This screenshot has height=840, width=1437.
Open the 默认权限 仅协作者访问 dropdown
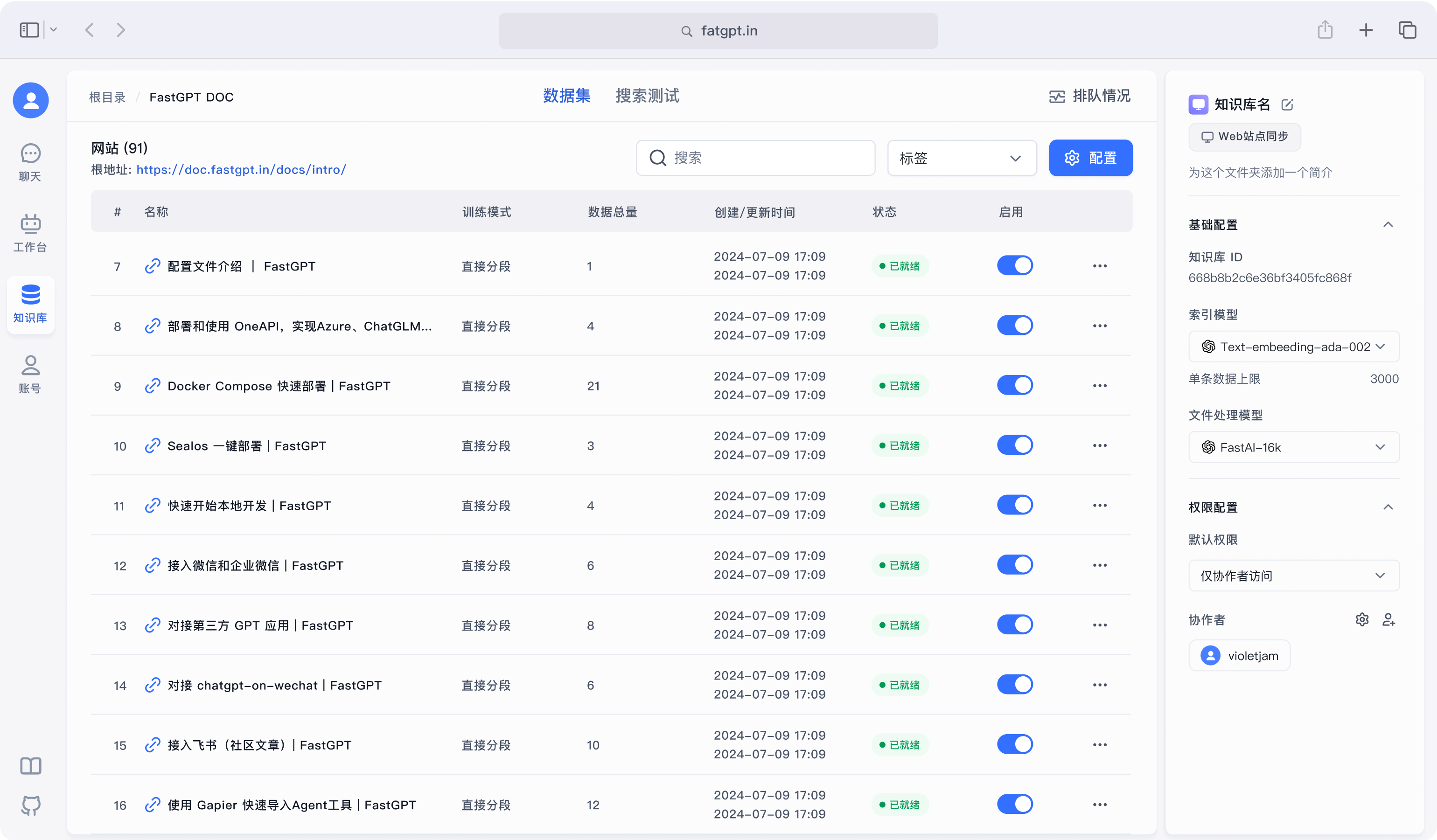pyautogui.click(x=1294, y=576)
